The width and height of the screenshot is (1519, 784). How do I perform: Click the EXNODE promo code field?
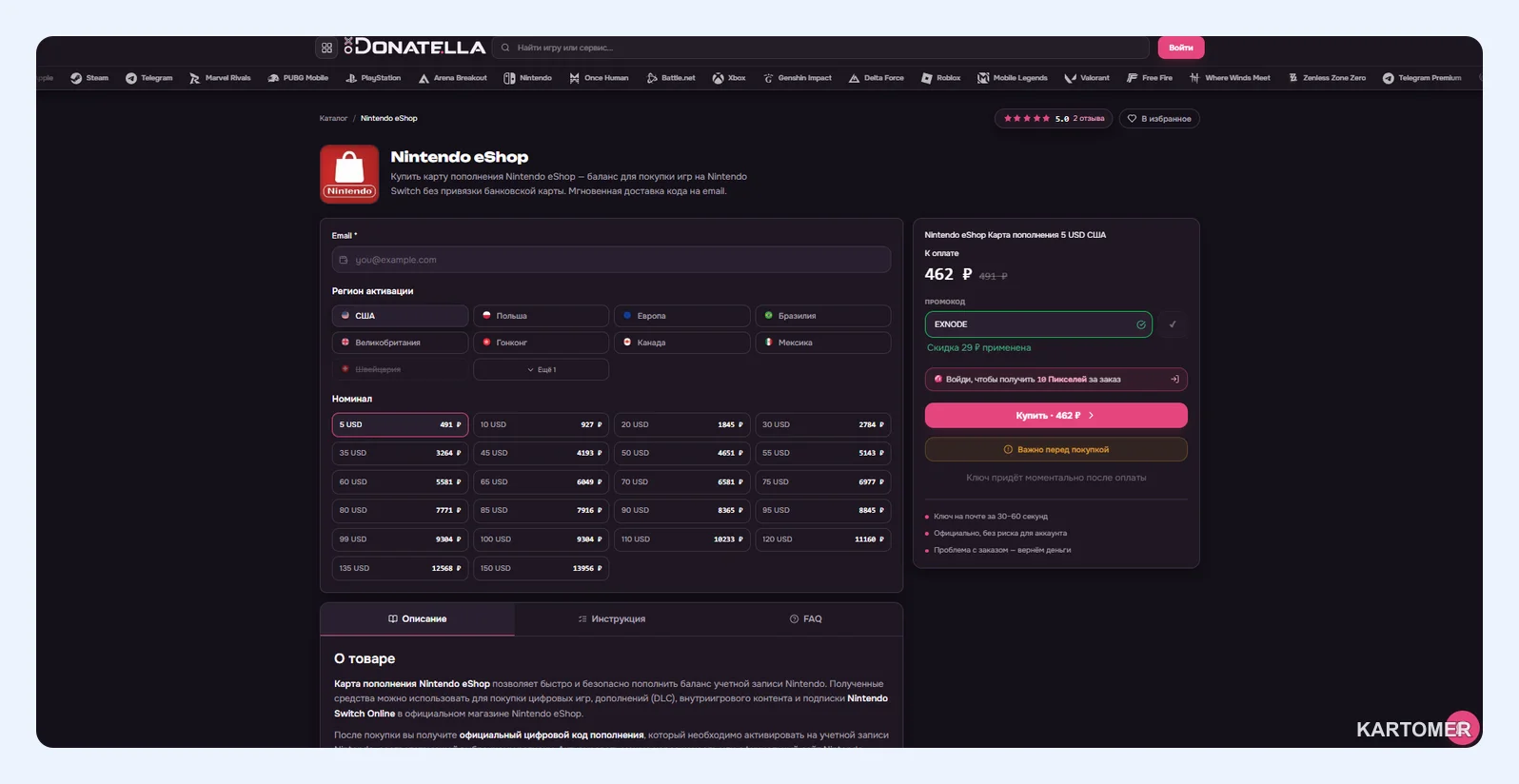(1038, 324)
